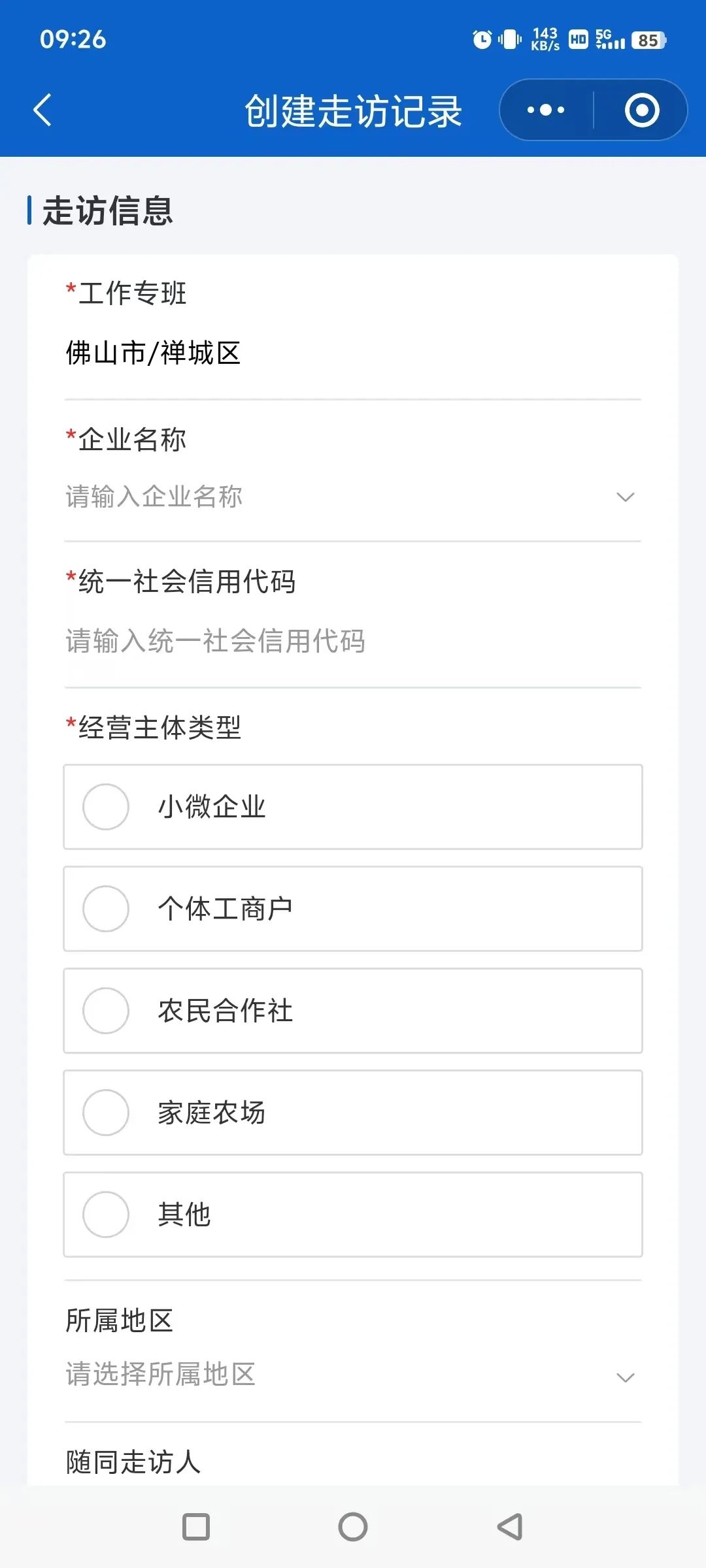Expand the 所属地区 dropdown chevron
The image size is (706, 1568).
click(x=626, y=1378)
